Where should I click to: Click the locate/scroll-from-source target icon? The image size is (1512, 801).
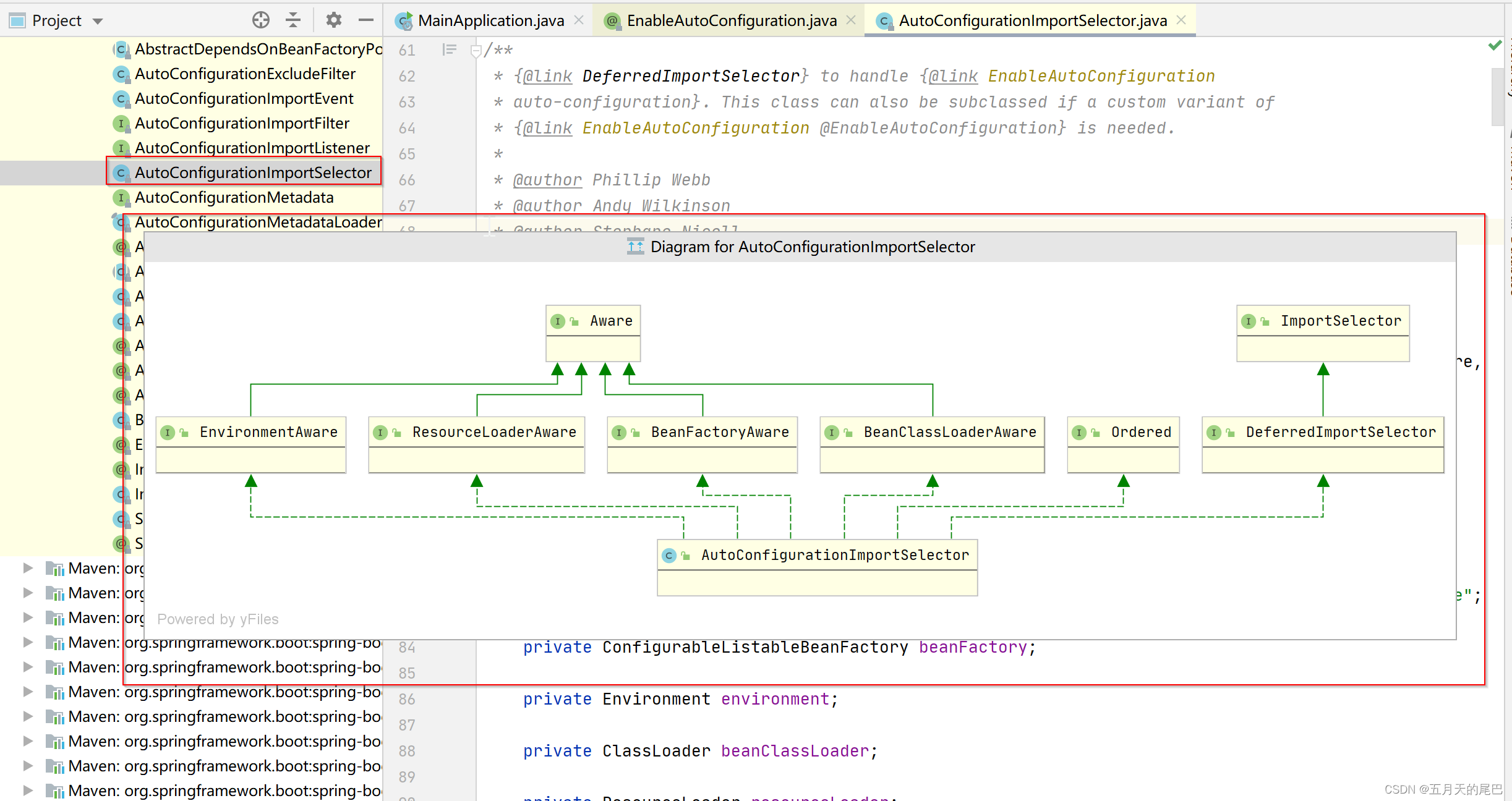261,20
